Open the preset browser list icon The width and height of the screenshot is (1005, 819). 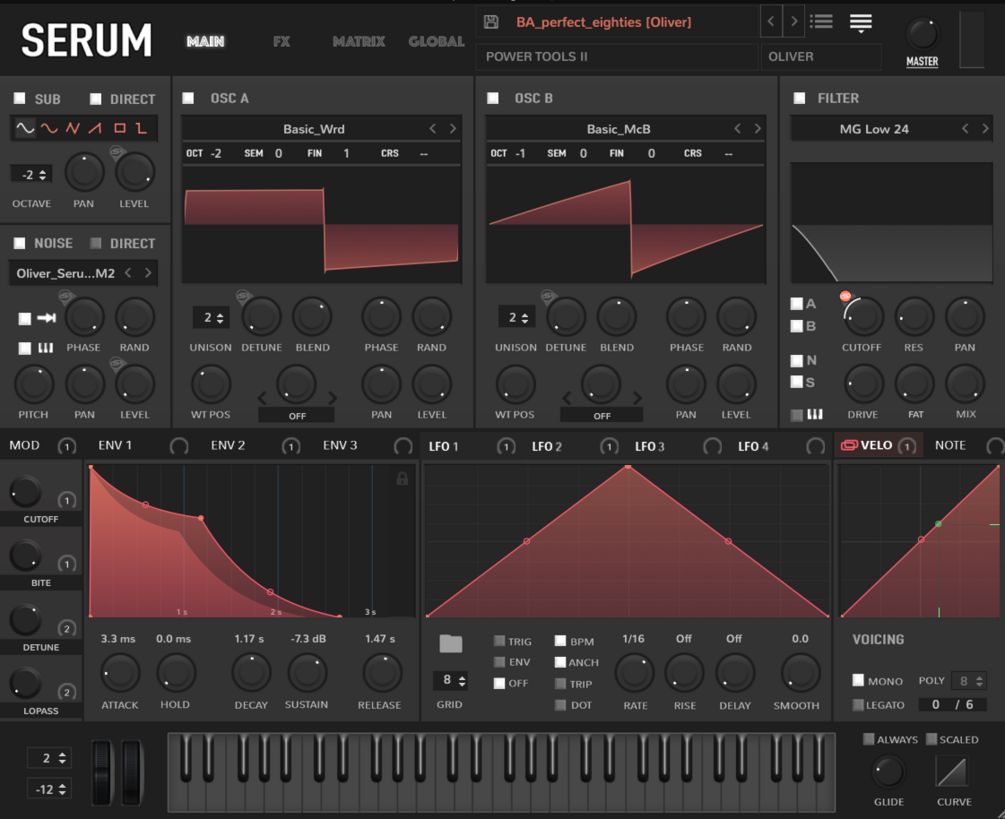821,22
